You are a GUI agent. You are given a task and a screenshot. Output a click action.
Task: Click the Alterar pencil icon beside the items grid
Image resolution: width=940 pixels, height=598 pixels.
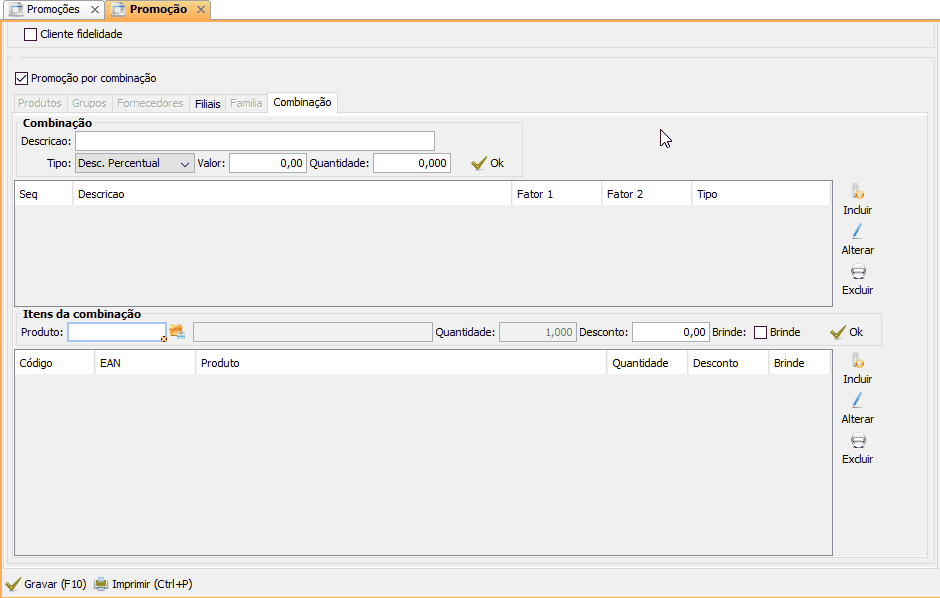pyautogui.click(x=857, y=401)
